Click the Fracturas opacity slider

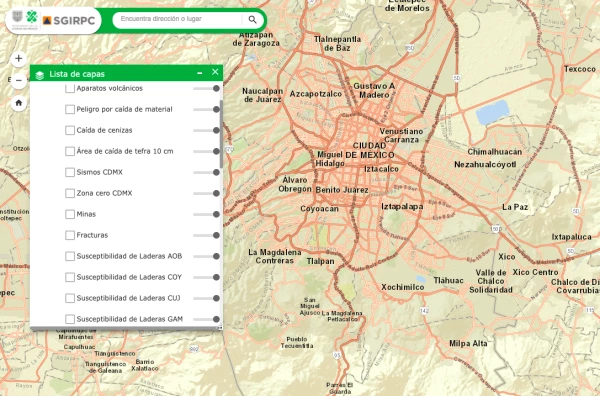pyautogui.click(x=206, y=235)
